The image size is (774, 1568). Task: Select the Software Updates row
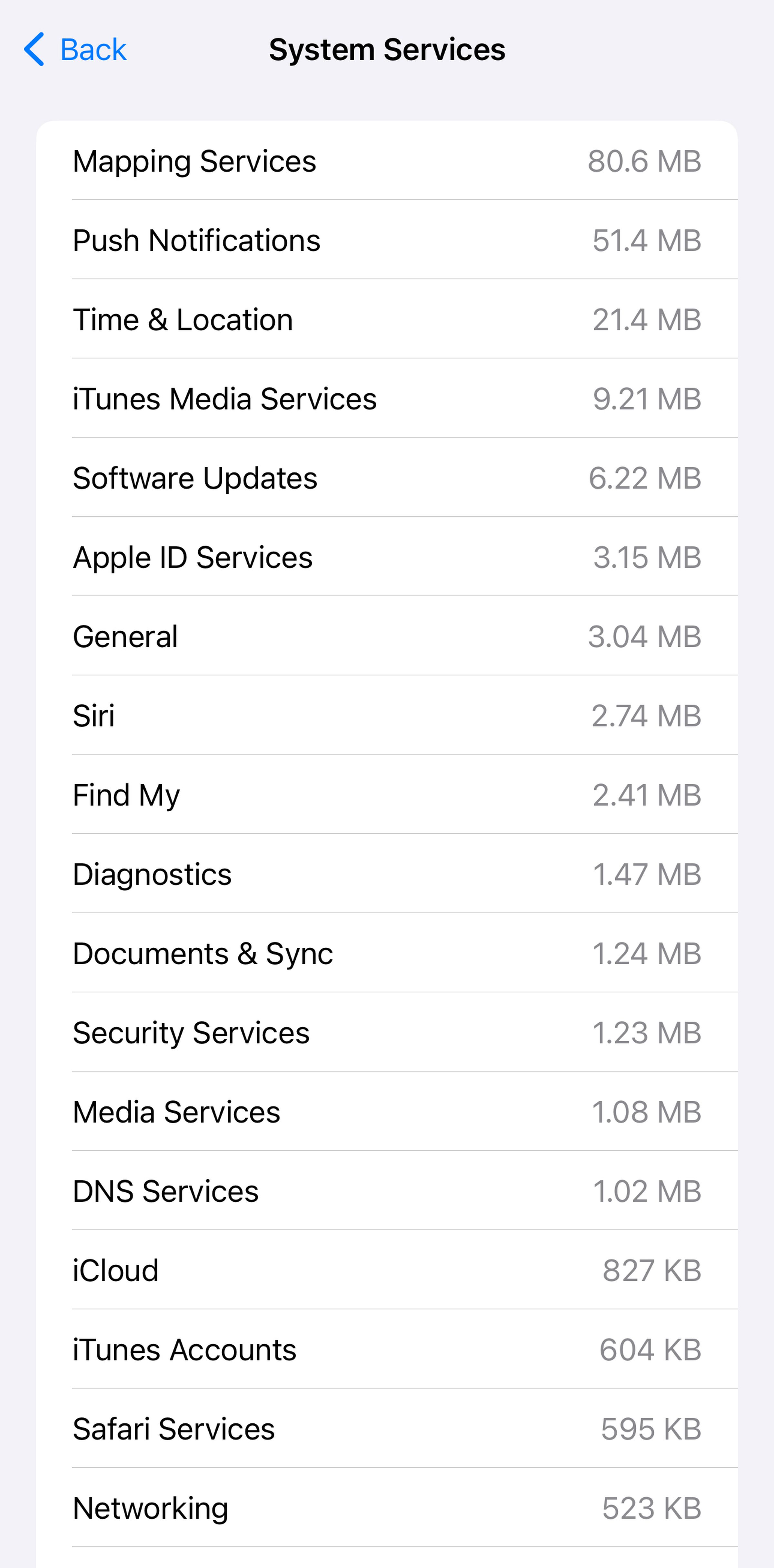click(x=387, y=478)
